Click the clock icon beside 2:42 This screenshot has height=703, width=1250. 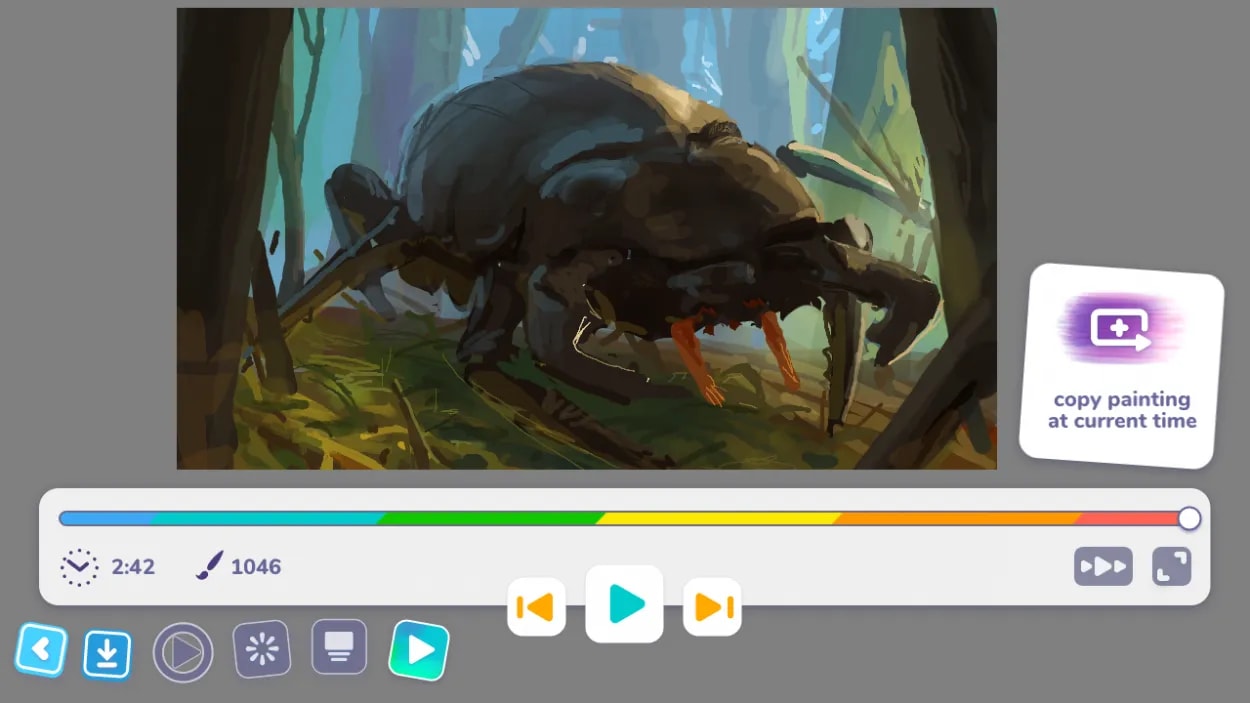point(79,567)
